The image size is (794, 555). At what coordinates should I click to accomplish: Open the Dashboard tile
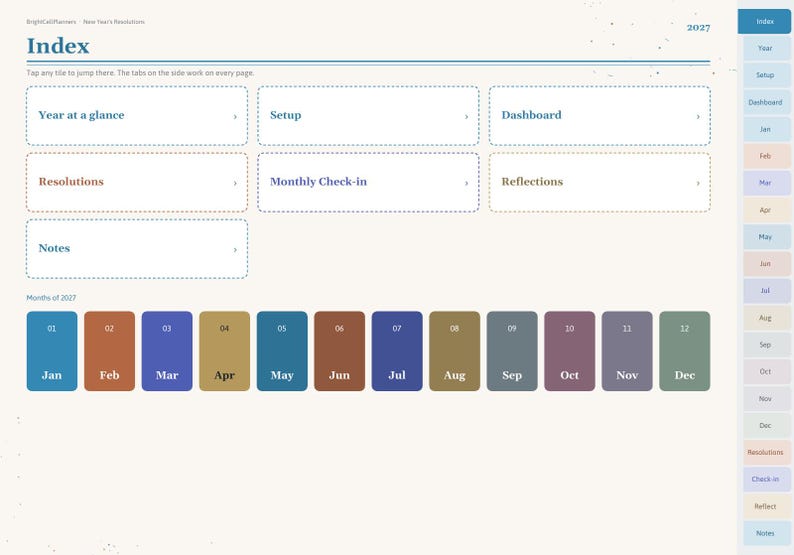(x=600, y=116)
